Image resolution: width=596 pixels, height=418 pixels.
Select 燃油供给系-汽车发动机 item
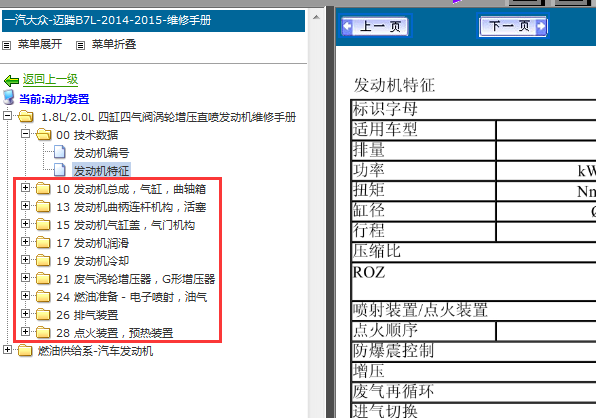(x=95, y=351)
